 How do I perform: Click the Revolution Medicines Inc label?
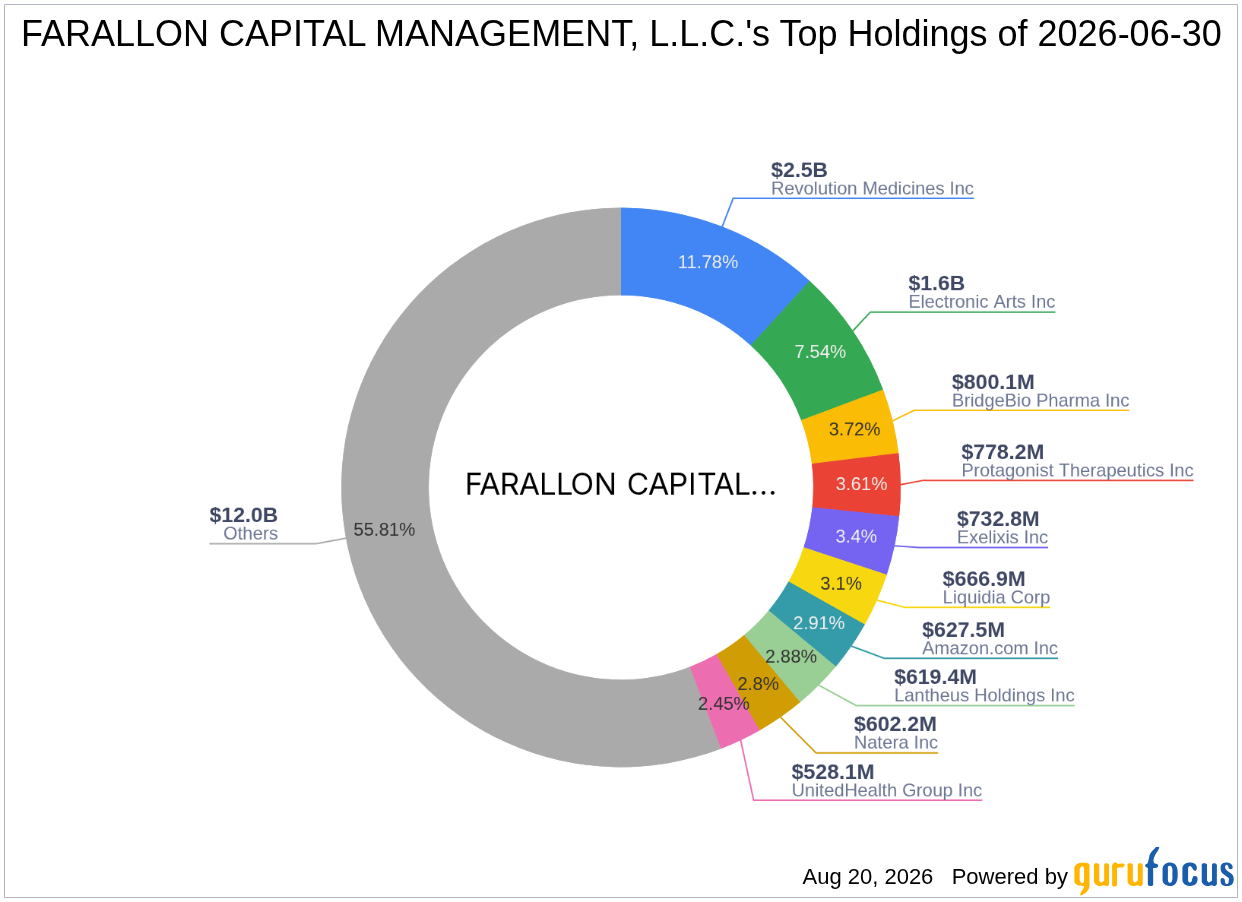click(872, 189)
